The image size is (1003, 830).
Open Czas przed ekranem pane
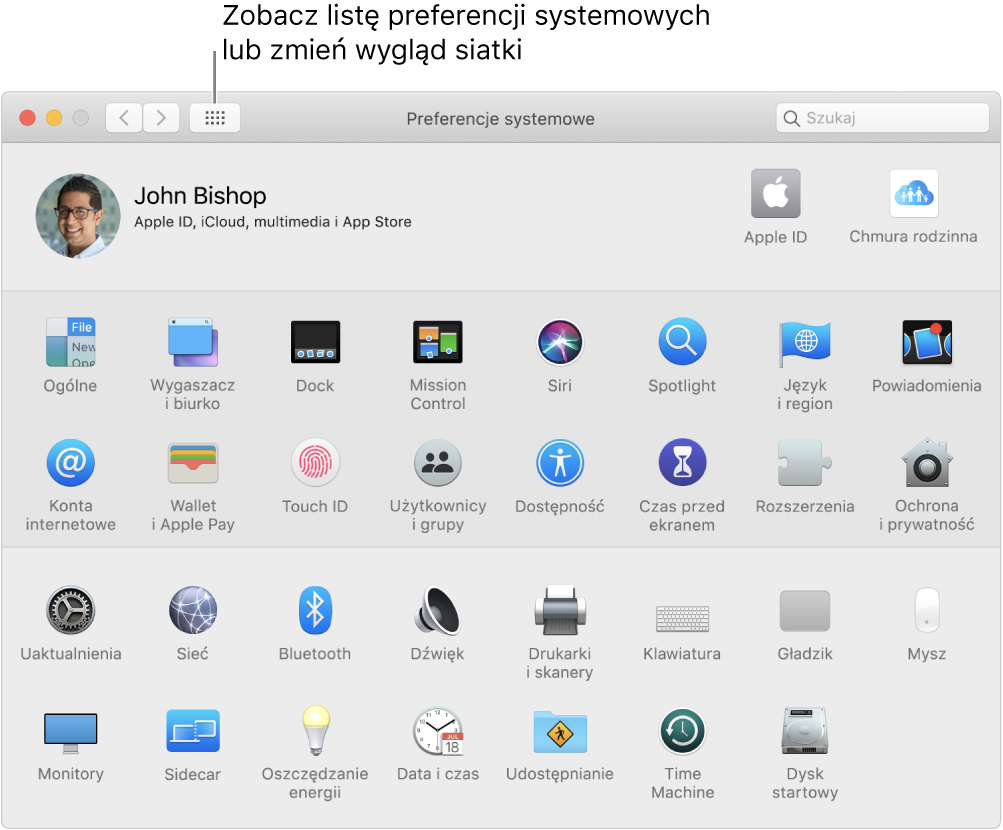point(682,463)
